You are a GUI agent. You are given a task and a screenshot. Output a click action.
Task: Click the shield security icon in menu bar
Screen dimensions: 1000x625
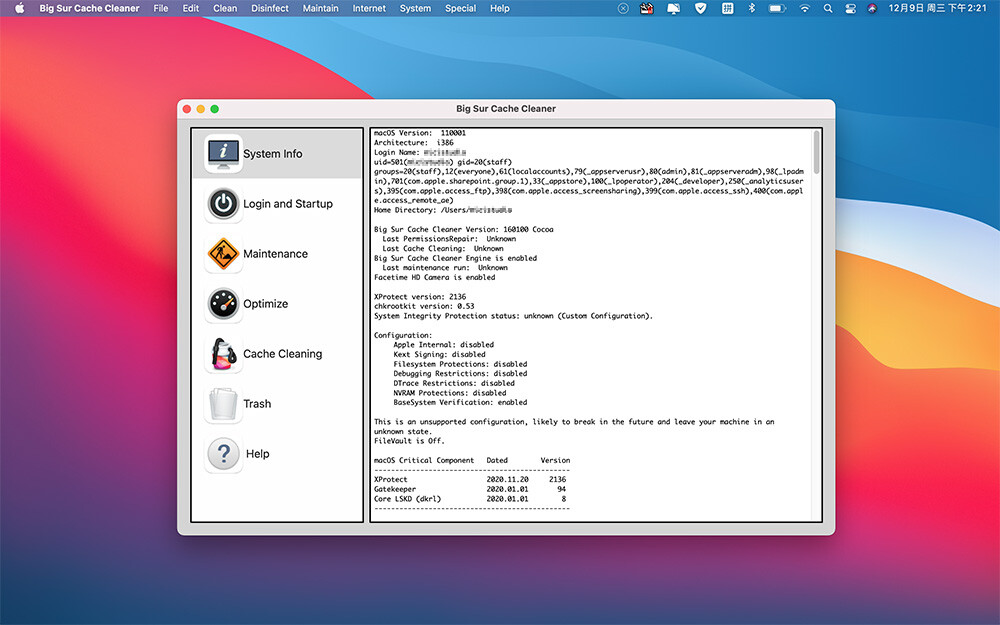coord(700,8)
